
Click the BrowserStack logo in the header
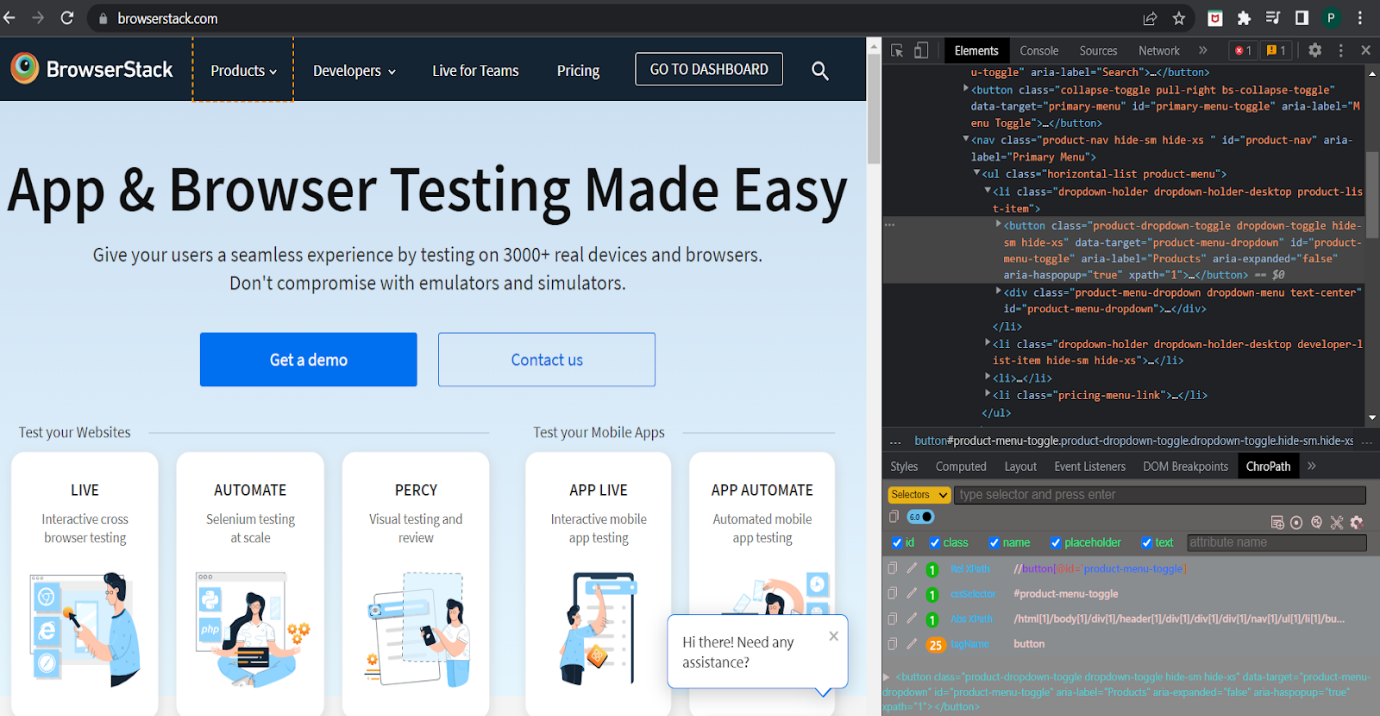[92, 69]
